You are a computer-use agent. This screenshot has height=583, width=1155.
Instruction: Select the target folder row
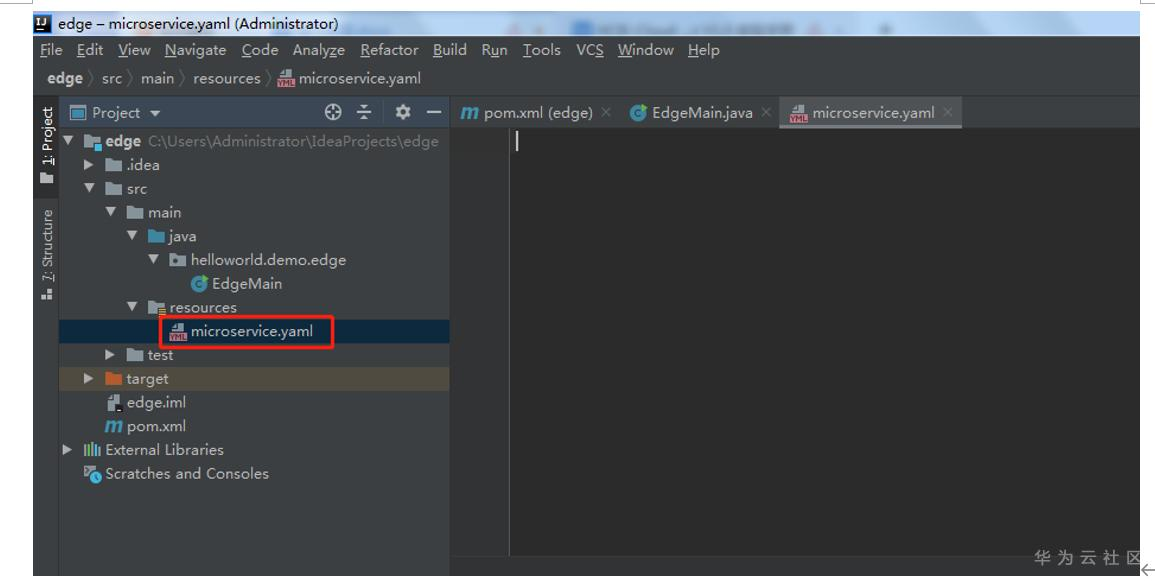tap(254, 379)
